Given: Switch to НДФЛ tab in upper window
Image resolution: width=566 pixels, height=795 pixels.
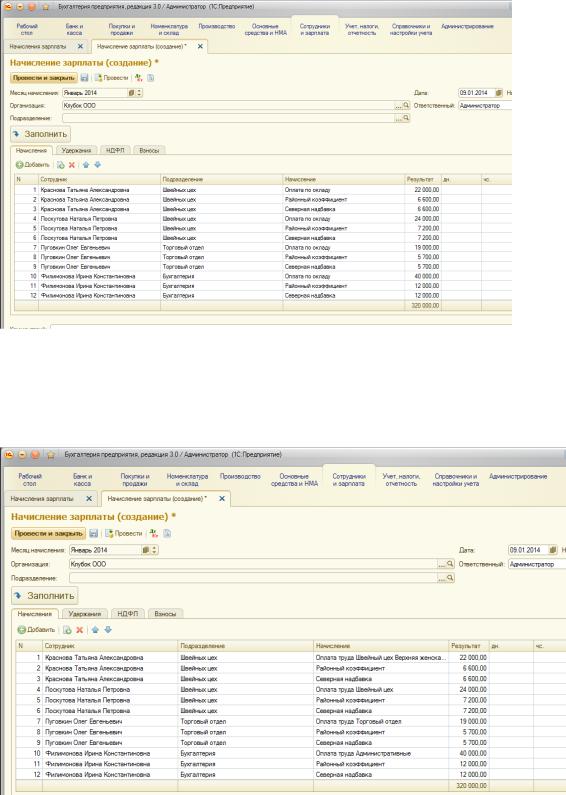Looking at the screenshot, I should tap(115, 150).
